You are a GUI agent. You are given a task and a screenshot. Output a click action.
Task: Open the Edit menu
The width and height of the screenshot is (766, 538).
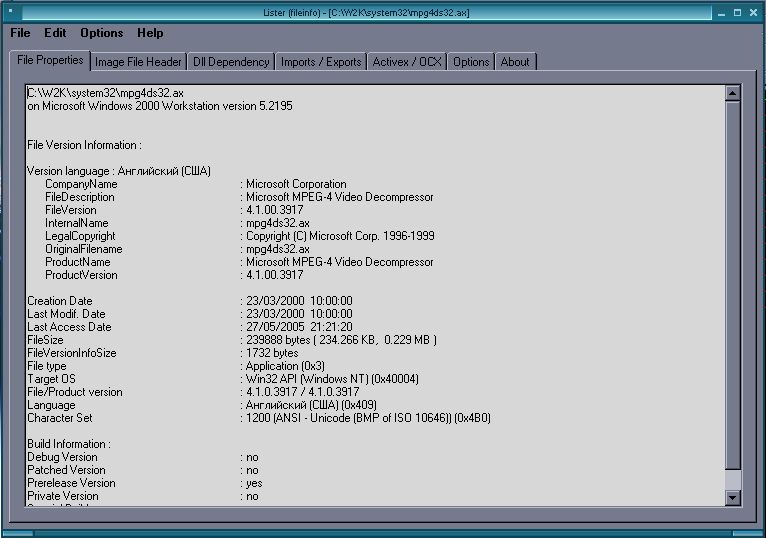(55, 33)
